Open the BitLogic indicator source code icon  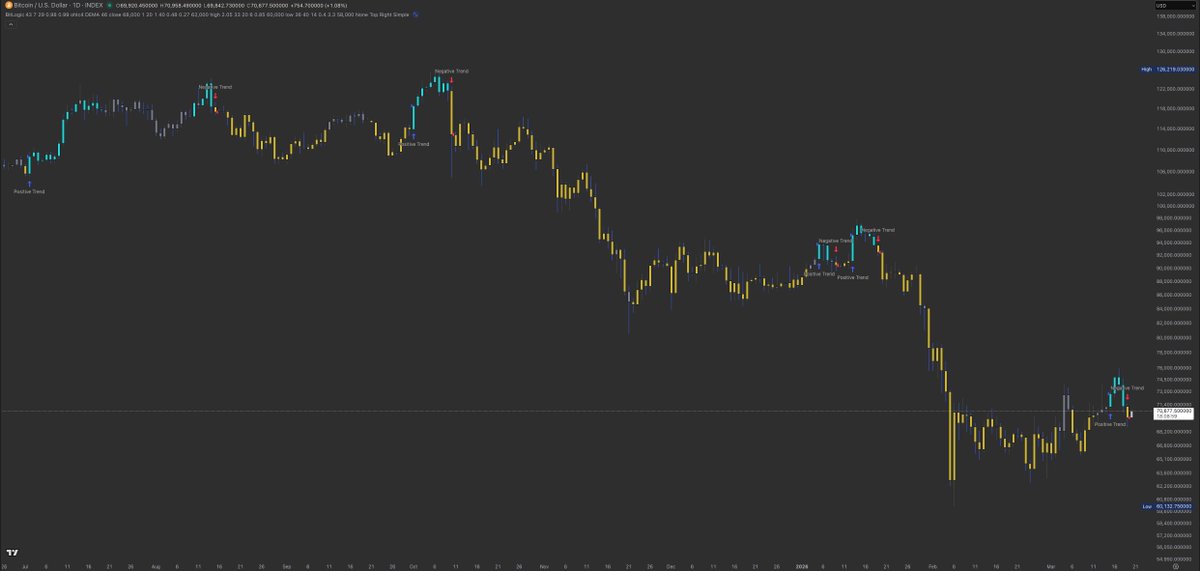[416, 15]
